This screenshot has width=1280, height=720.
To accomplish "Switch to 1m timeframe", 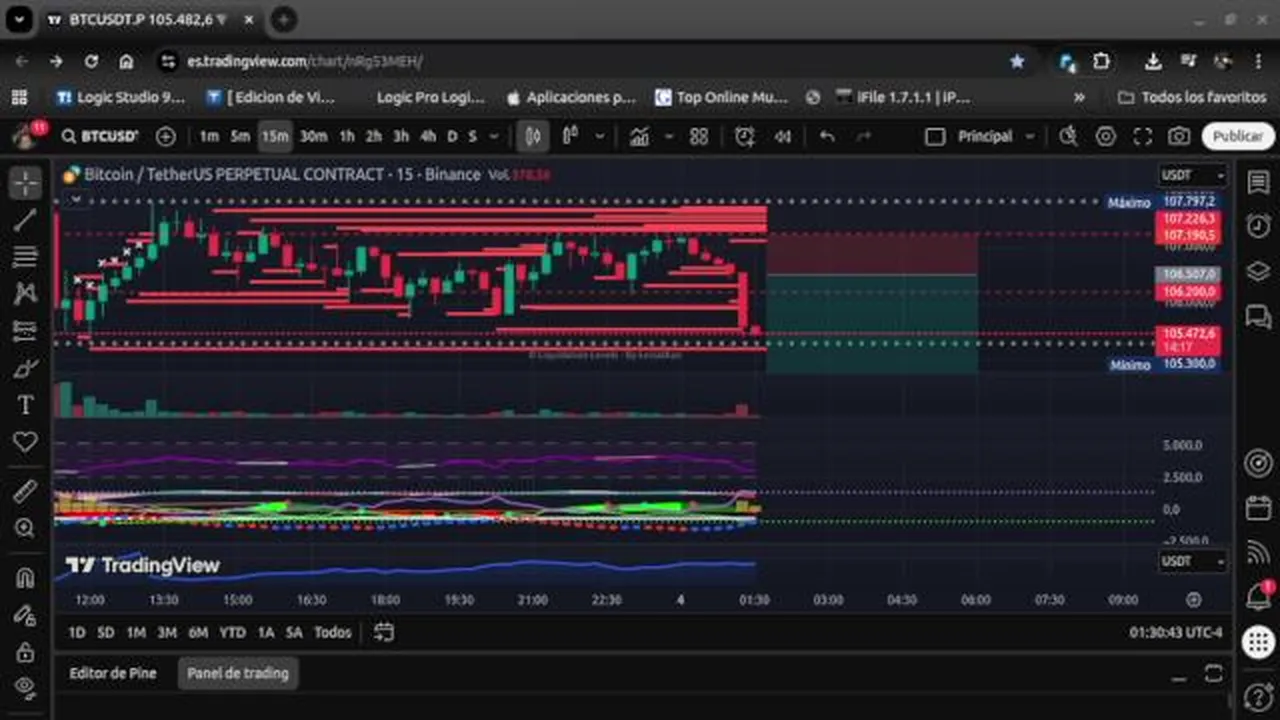I will [208, 136].
